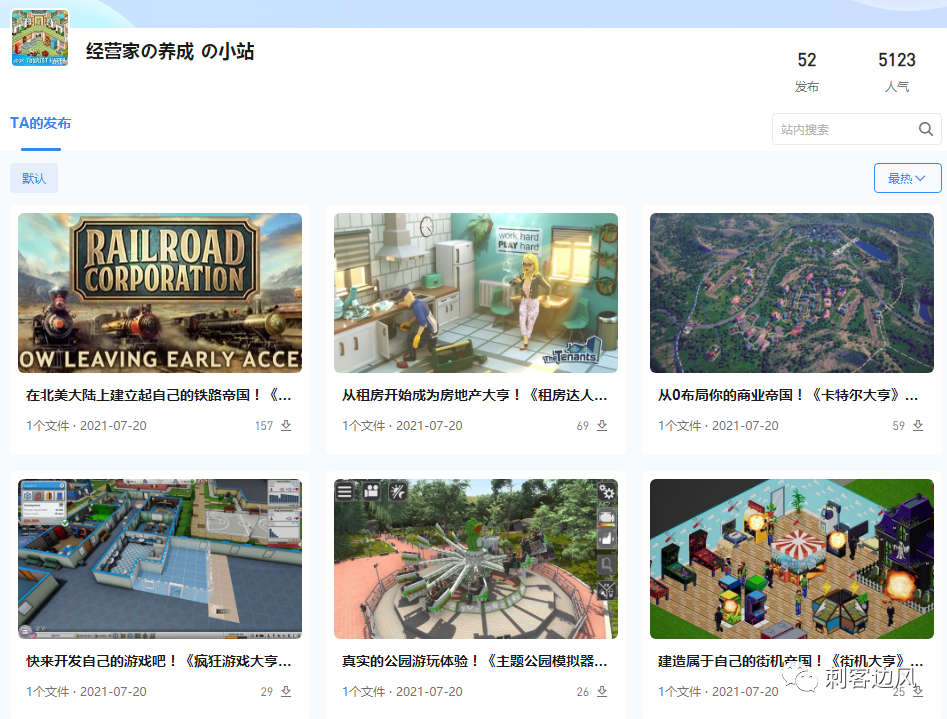This screenshot has height=719, width=947.
Task: Click the 157 download count
Action: [264, 426]
